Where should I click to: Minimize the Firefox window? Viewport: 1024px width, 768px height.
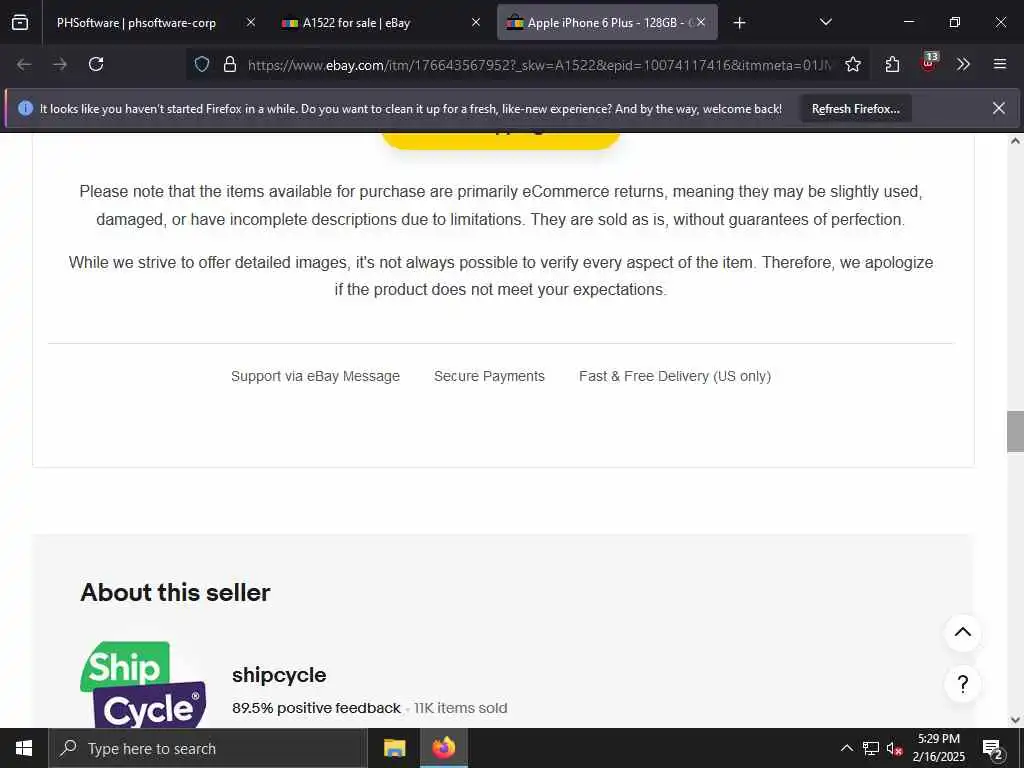909,22
